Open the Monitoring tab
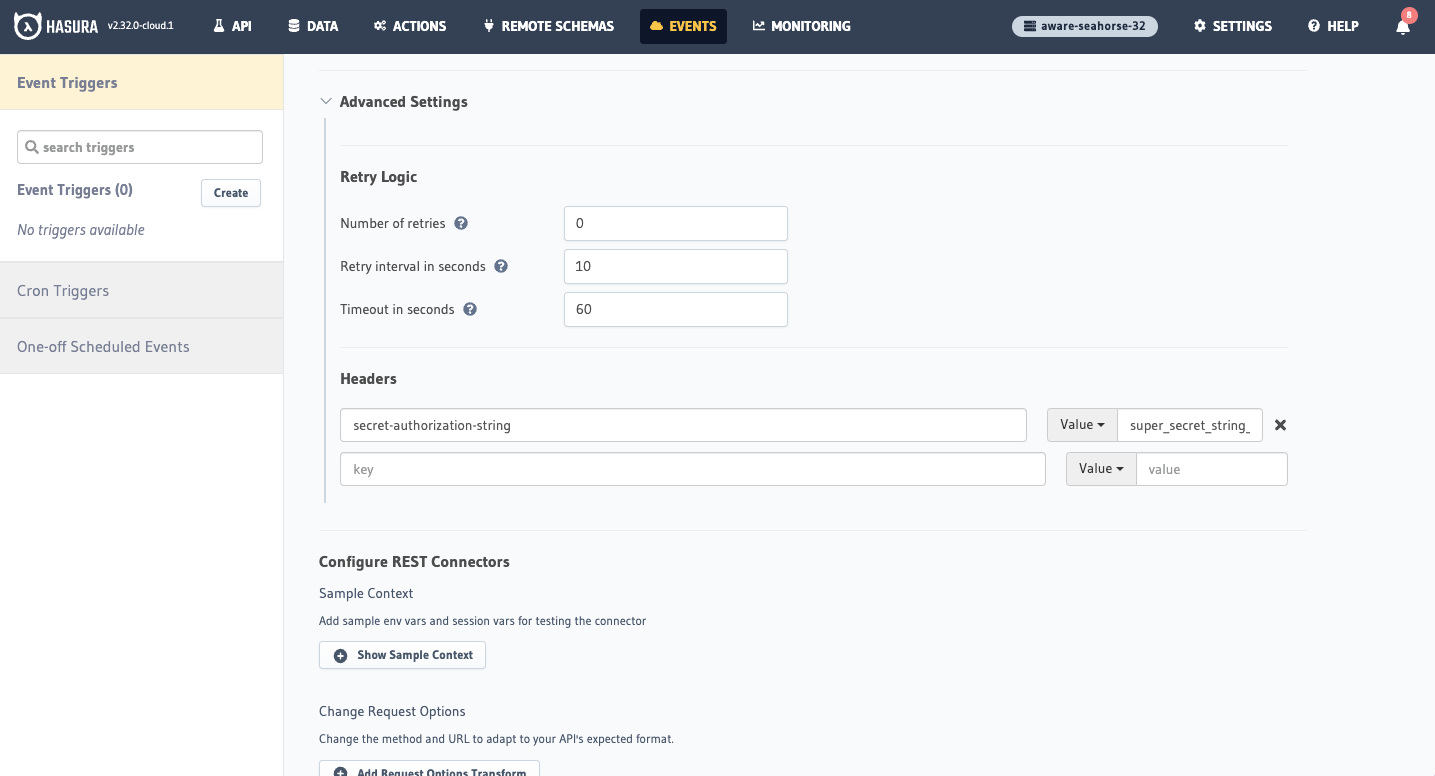This screenshot has height=776, width=1435. 801,26
